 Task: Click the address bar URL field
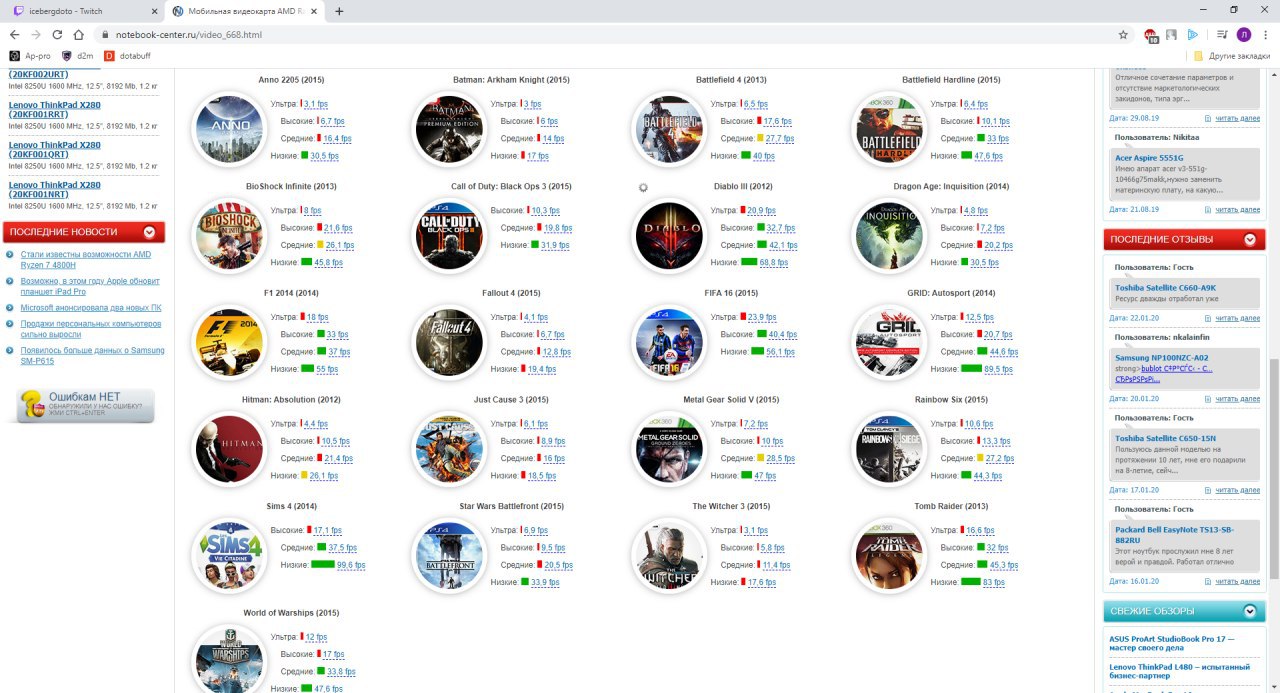(x=600, y=34)
